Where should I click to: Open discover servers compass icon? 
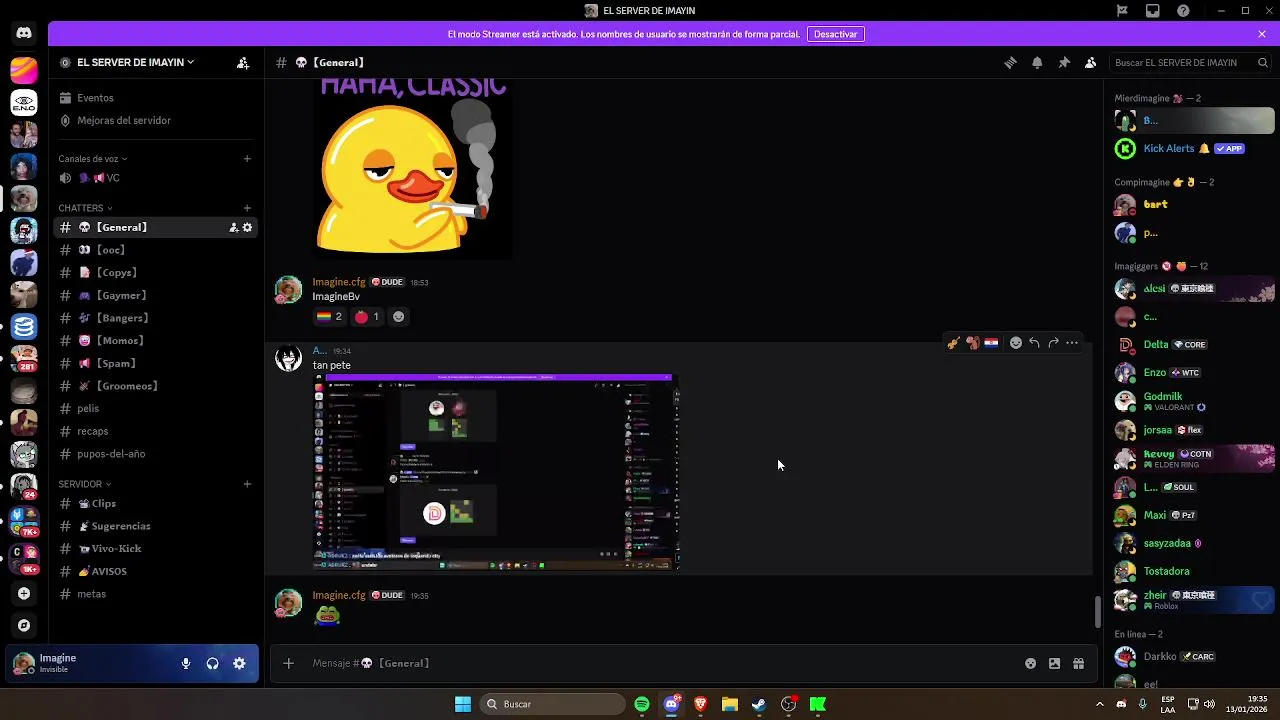[x=24, y=625]
